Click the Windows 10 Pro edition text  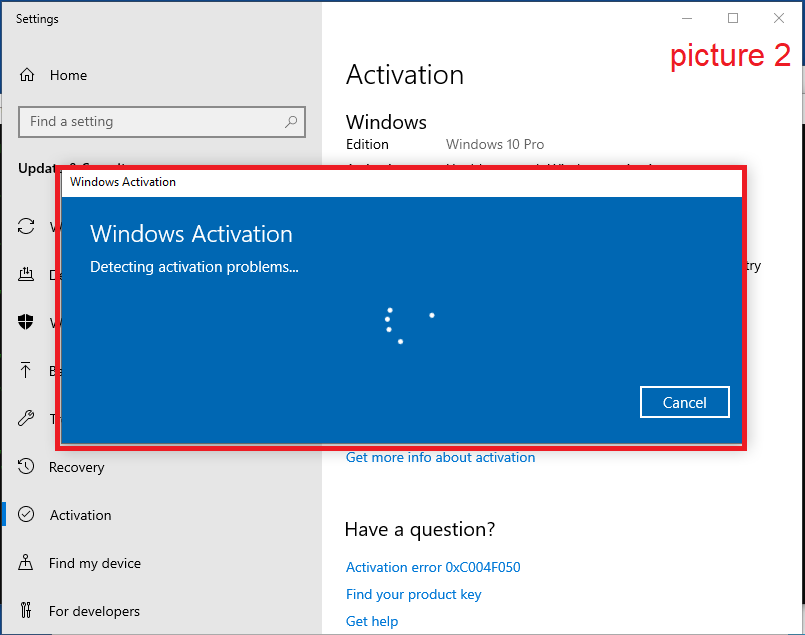click(x=494, y=144)
